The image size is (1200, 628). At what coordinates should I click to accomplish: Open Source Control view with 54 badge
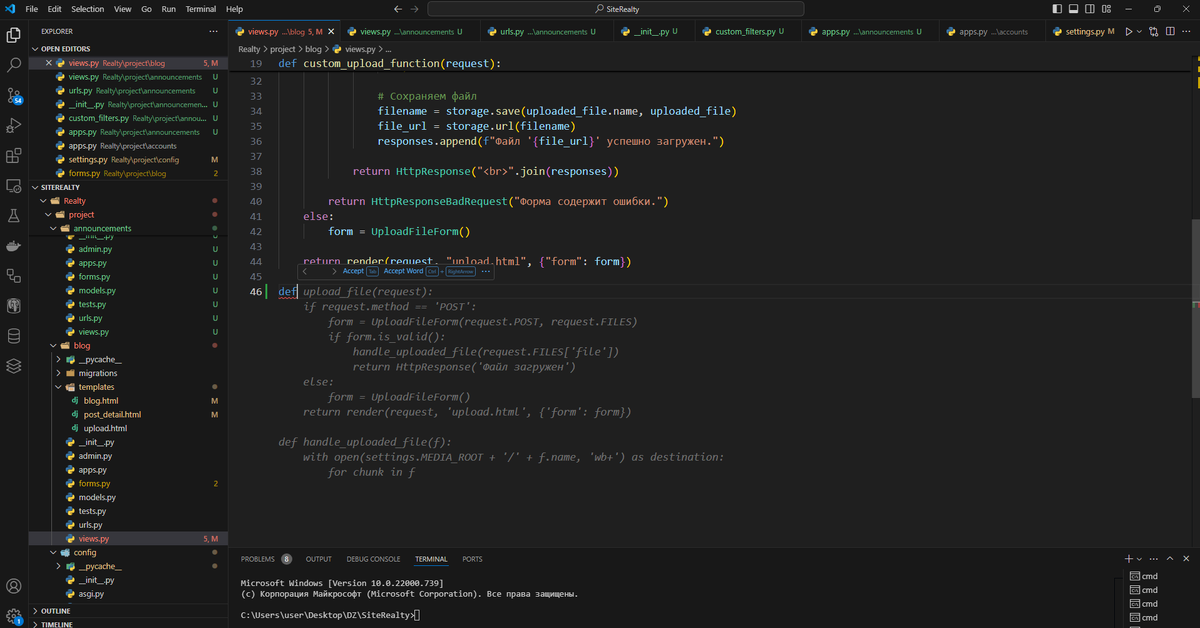click(x=14, y=96)
